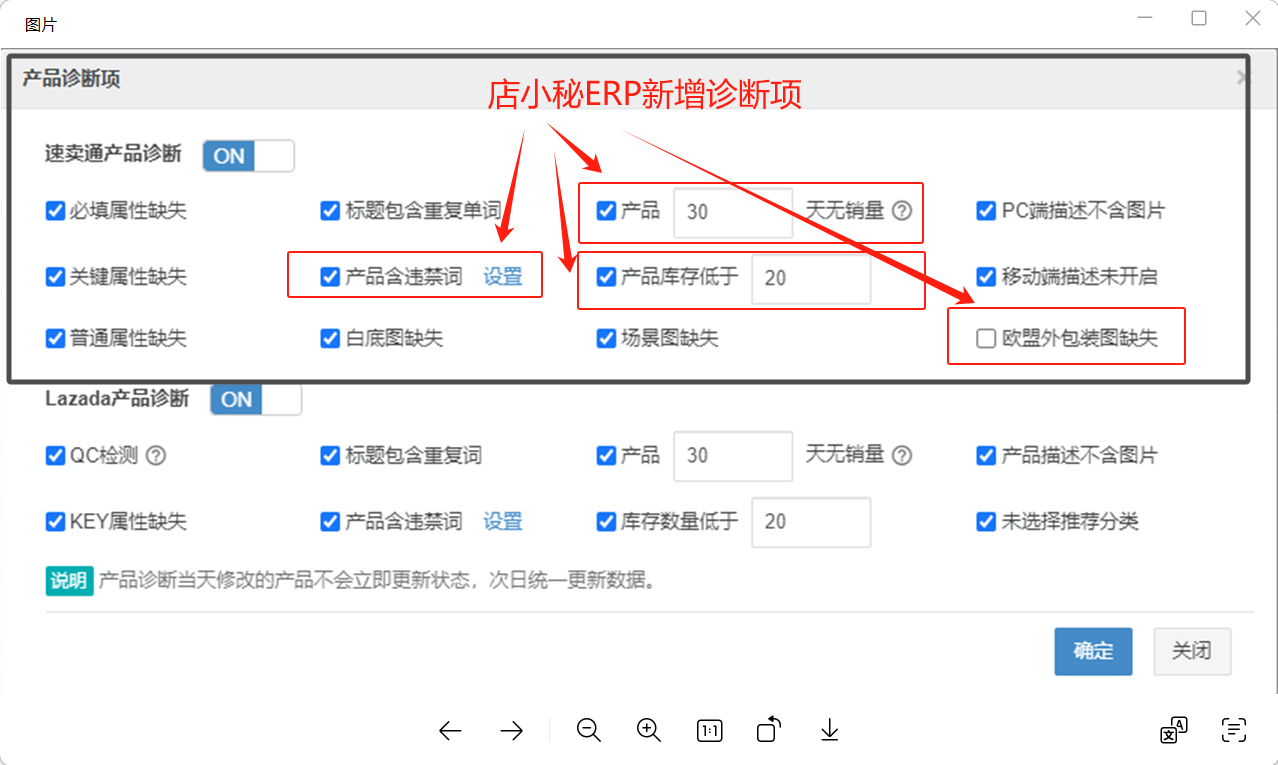Close the 产品诊断项 dialog with X
The width and height of the screenshot is (1278, 765).
1243,77
